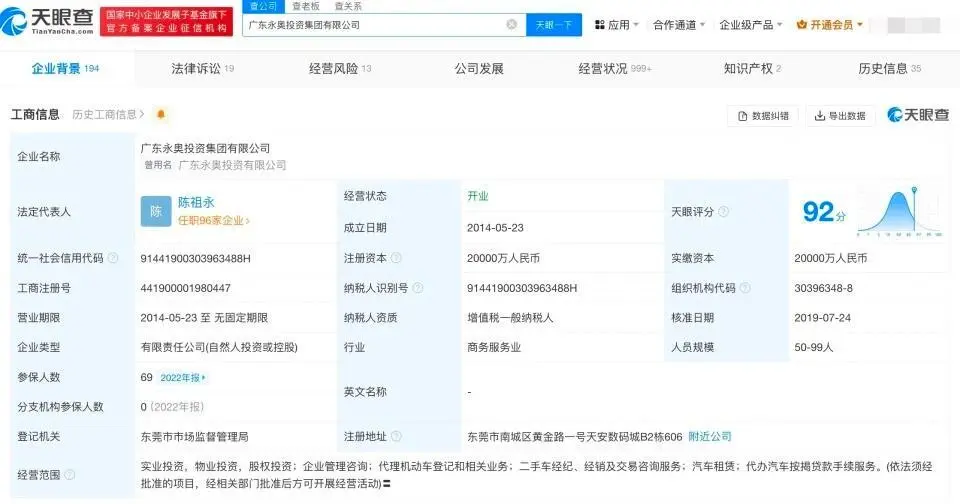Screen dimensions: 960x504
Task: Click the registered address 东莞市南城区黄金路一号
Action: pyautogui.click(x=574, y=437)
